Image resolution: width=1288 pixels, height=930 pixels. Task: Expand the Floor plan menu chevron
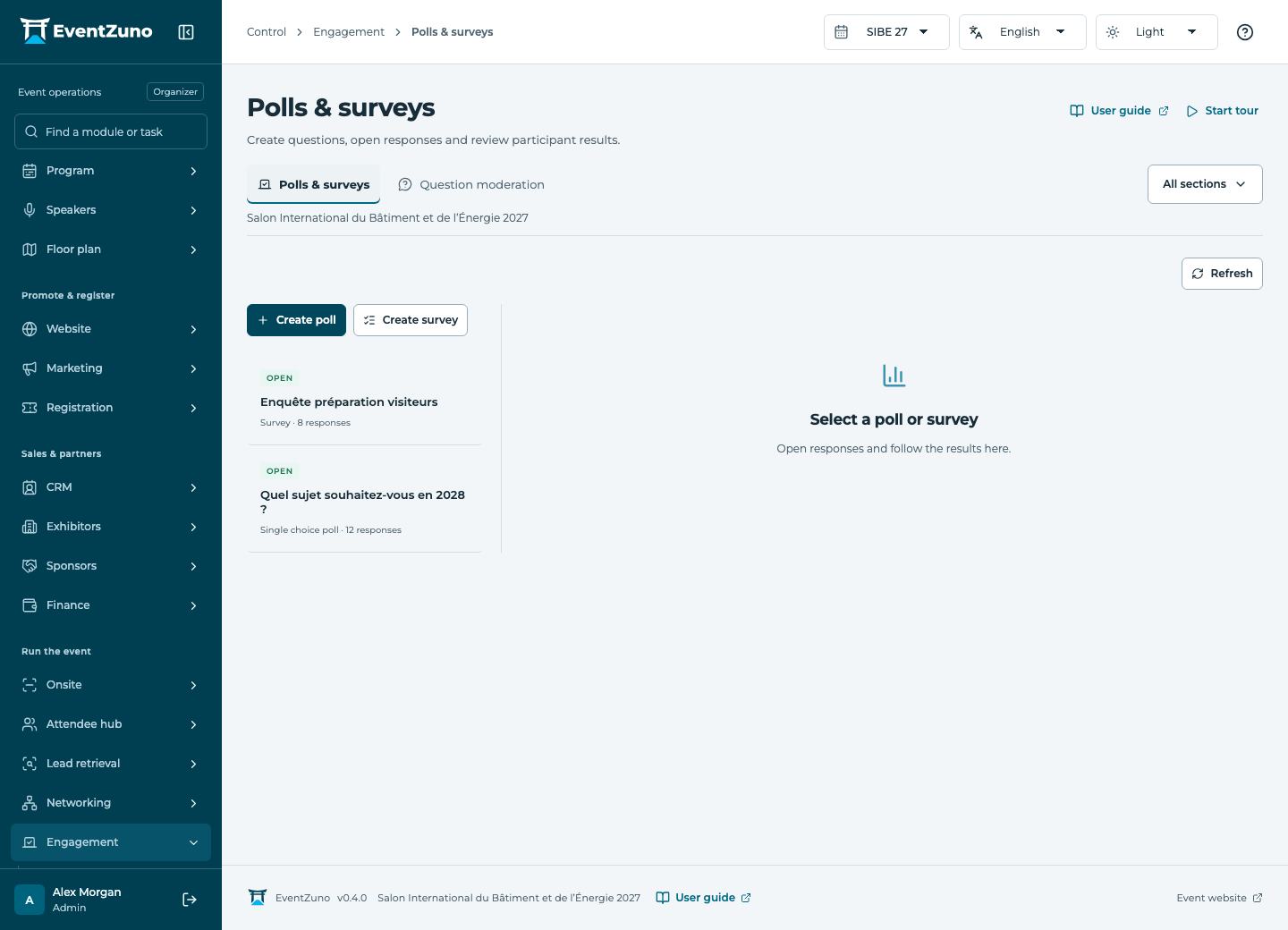click(x=193, y=249)
